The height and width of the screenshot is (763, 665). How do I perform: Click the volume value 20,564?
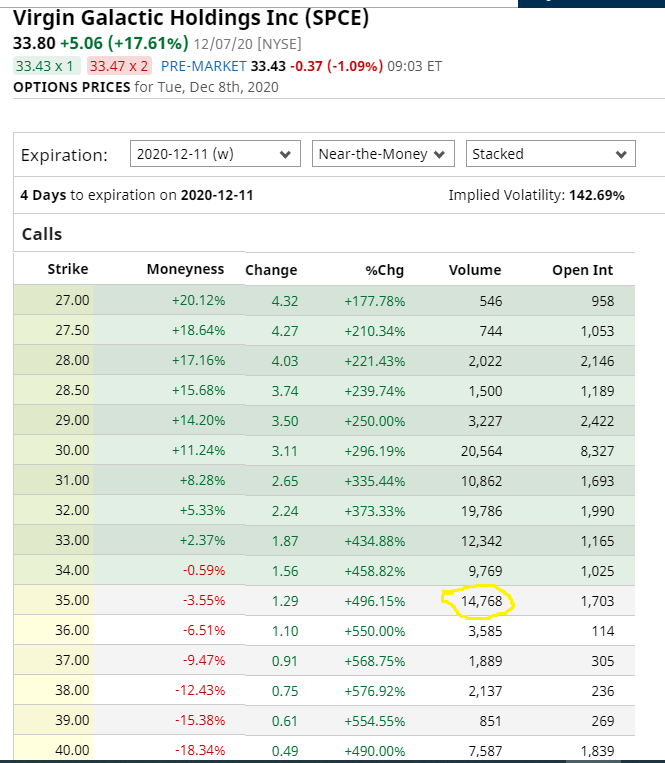481,451
